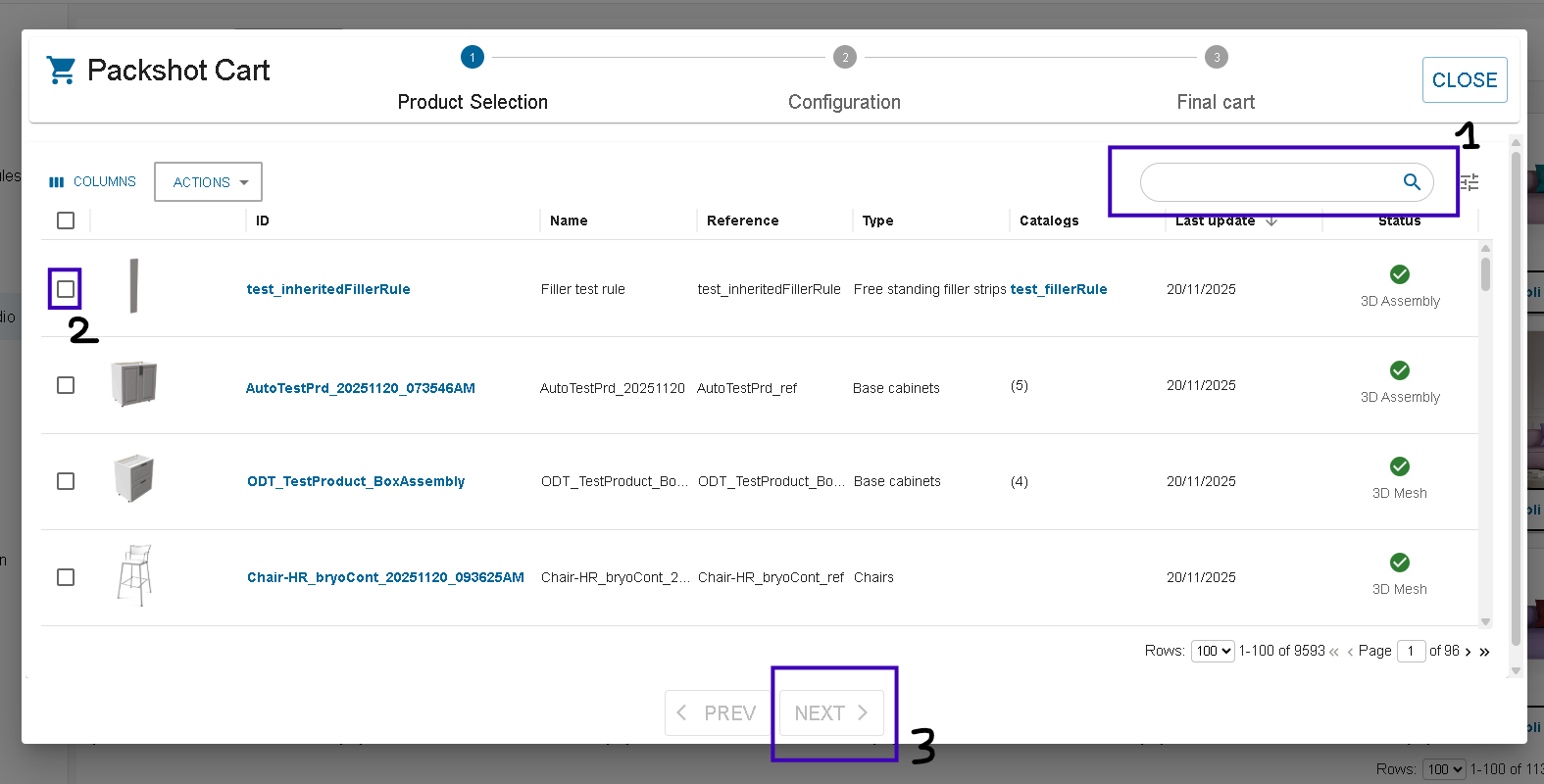Go to next page with single arrow

coord(1468,652)
